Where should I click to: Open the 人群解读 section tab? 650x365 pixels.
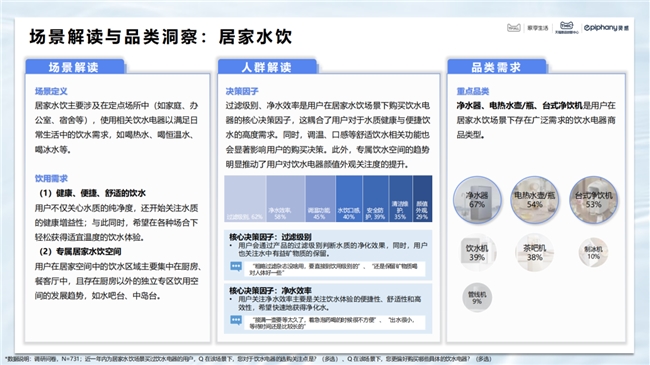coord(267,67)
